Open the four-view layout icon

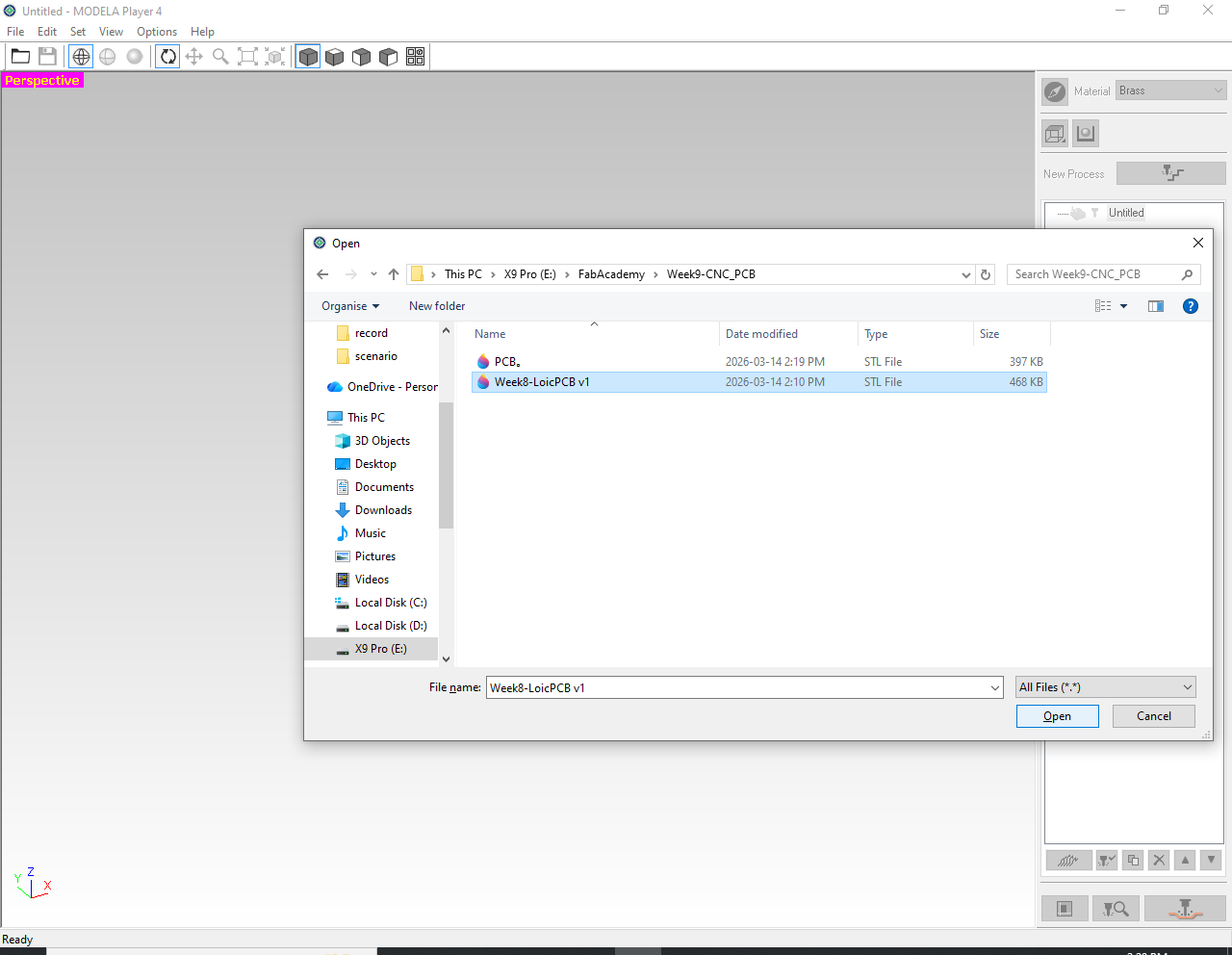point(416,57)
